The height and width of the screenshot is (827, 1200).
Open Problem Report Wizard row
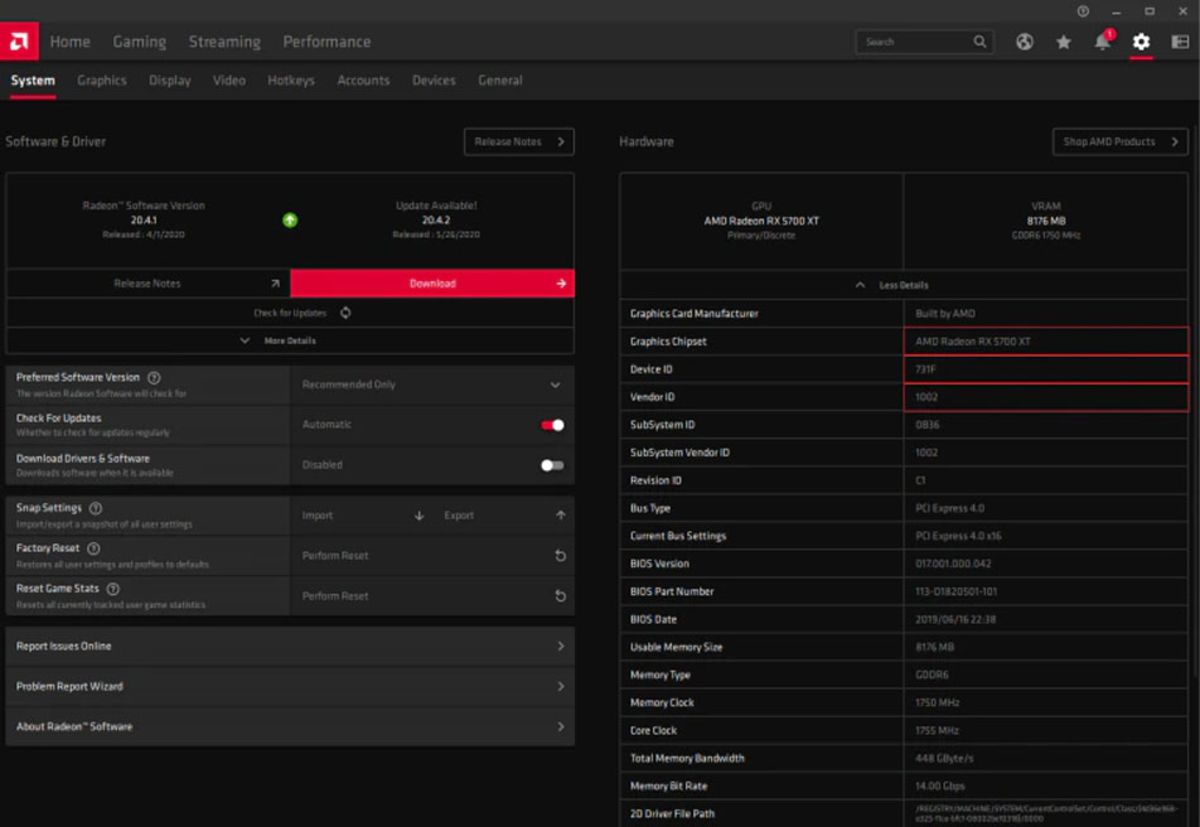pos(290,687)
